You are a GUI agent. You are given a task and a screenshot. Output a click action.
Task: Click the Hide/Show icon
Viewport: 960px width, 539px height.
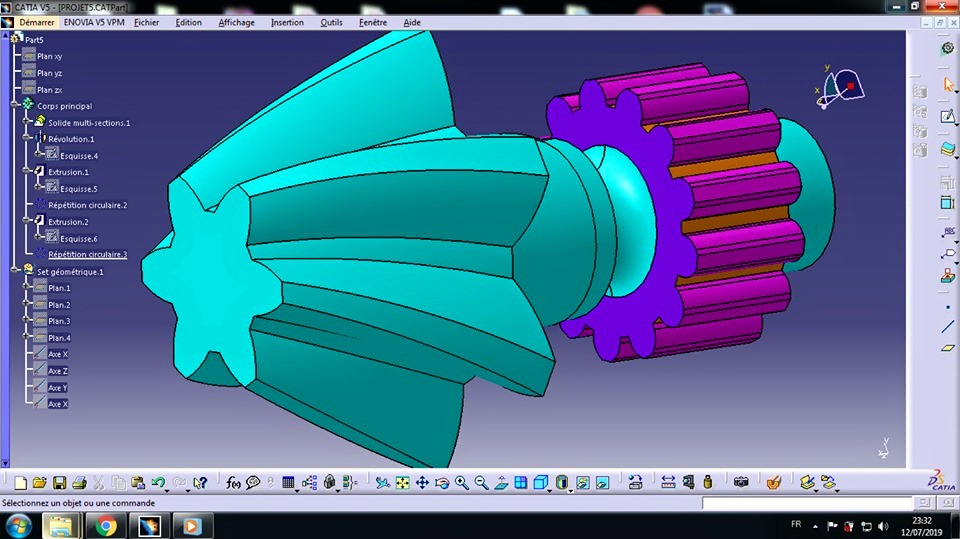pos(582,483)
